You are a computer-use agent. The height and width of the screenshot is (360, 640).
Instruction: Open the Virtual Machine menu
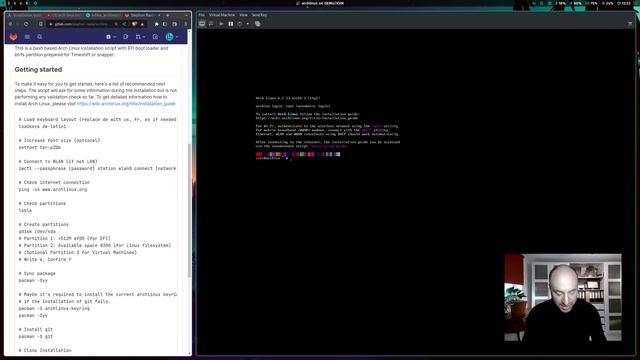[222, 15]
